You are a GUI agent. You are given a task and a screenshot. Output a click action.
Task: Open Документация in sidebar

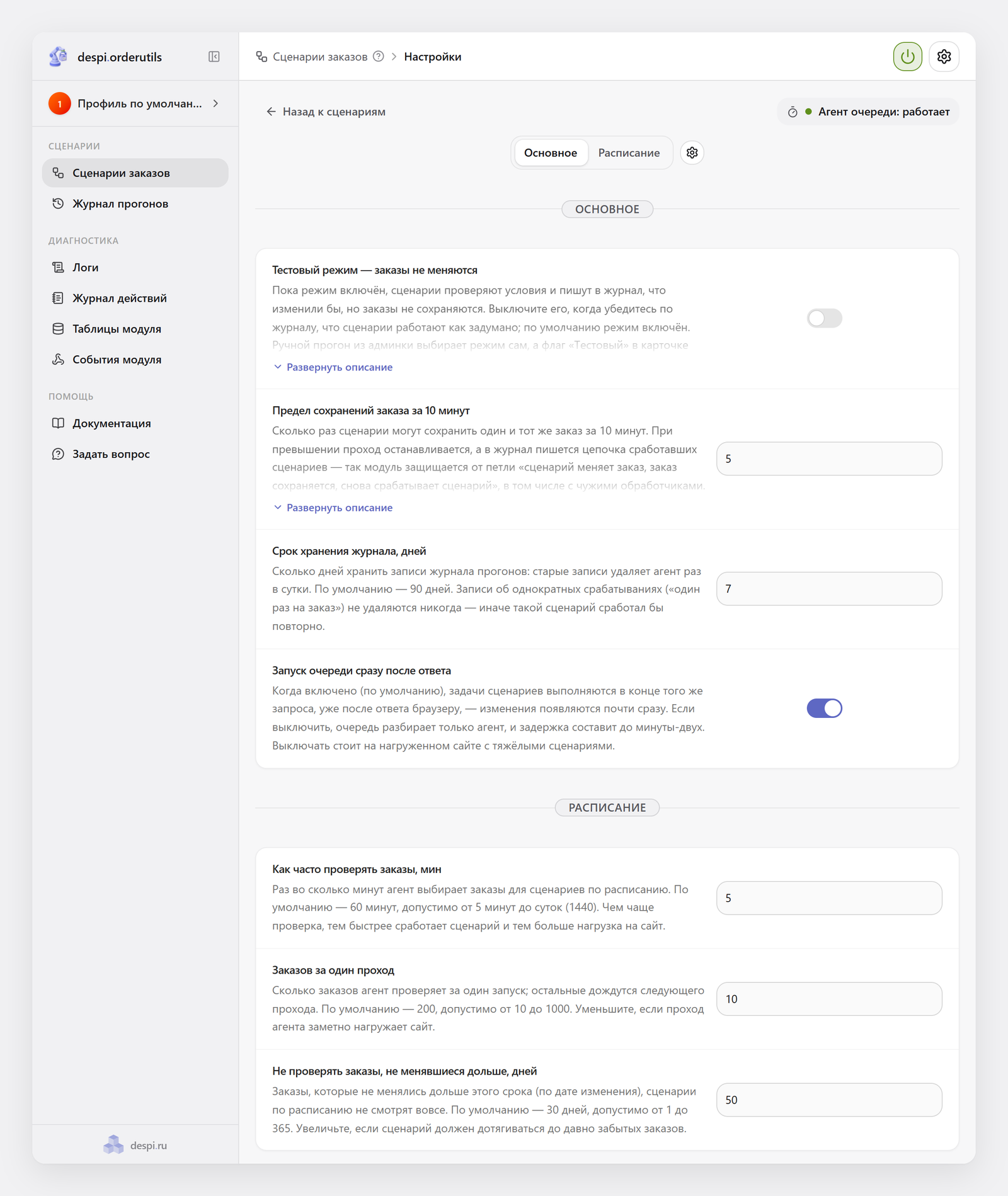(x=135, y=423)
